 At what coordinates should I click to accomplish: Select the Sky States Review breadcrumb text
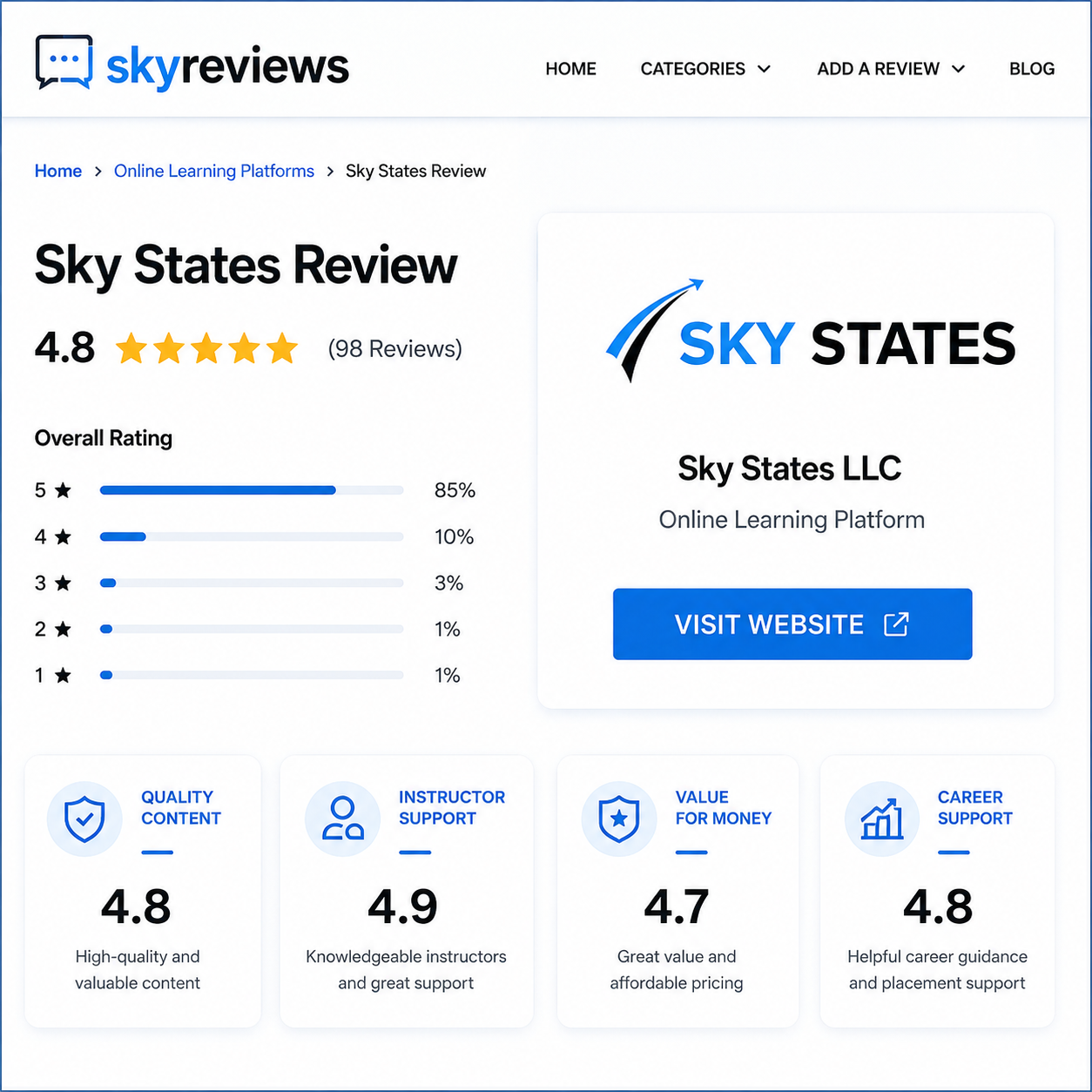415,171
